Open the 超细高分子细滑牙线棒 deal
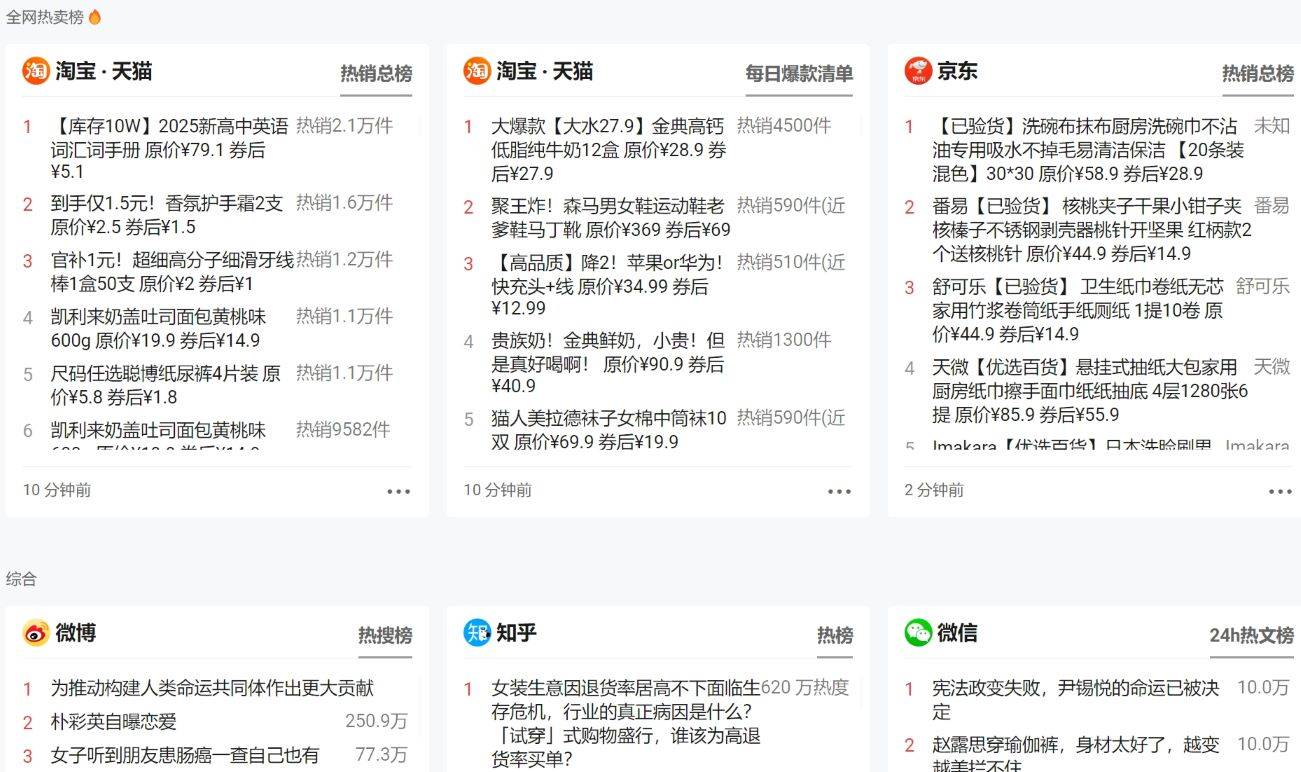 click(x=172, y=272)
